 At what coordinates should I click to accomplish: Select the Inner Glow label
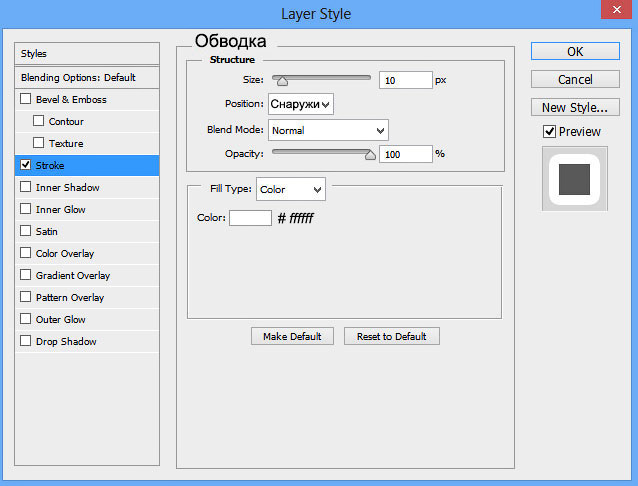[x=61, y=210]
